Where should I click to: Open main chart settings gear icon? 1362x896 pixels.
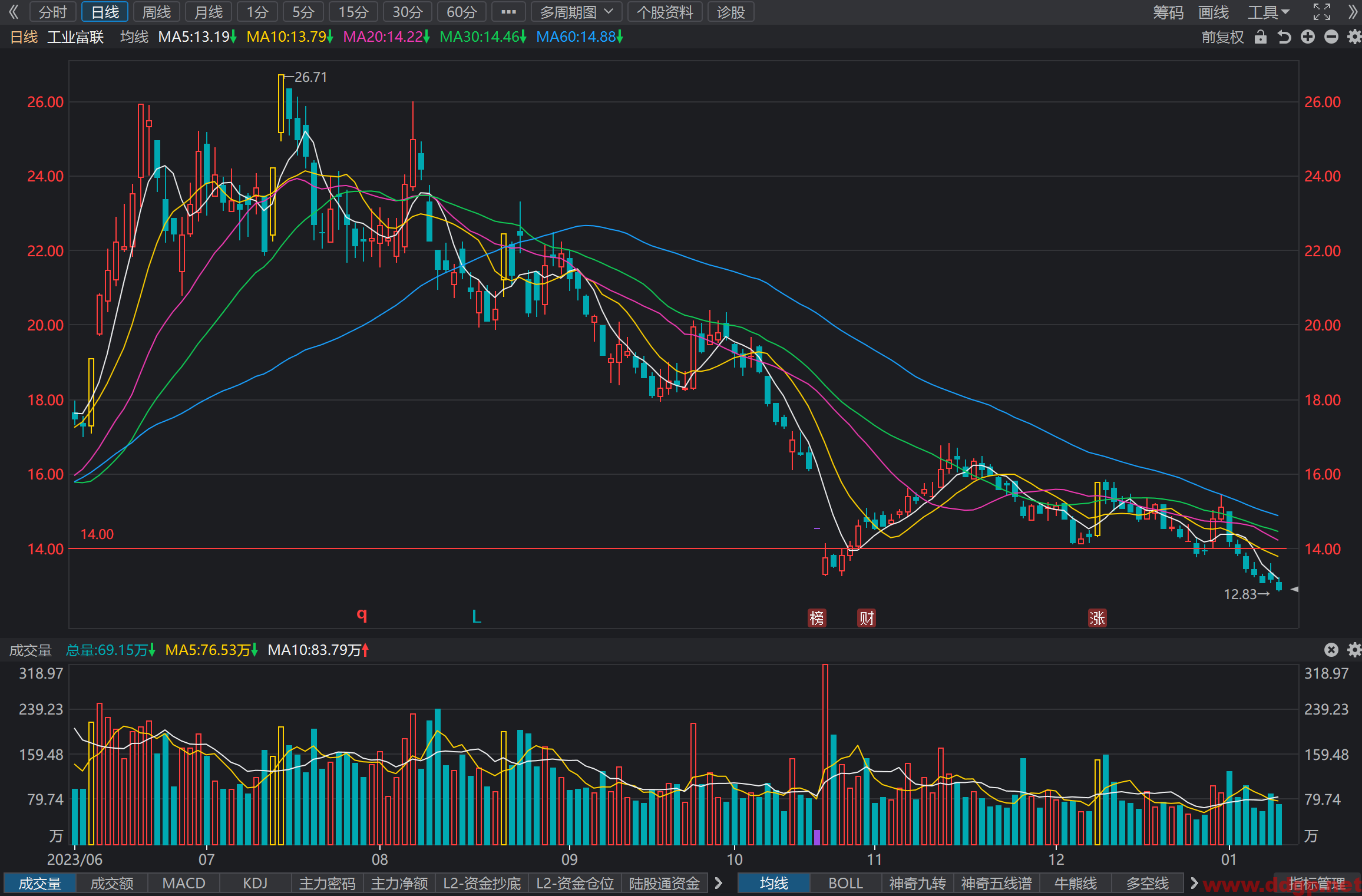1354,37
